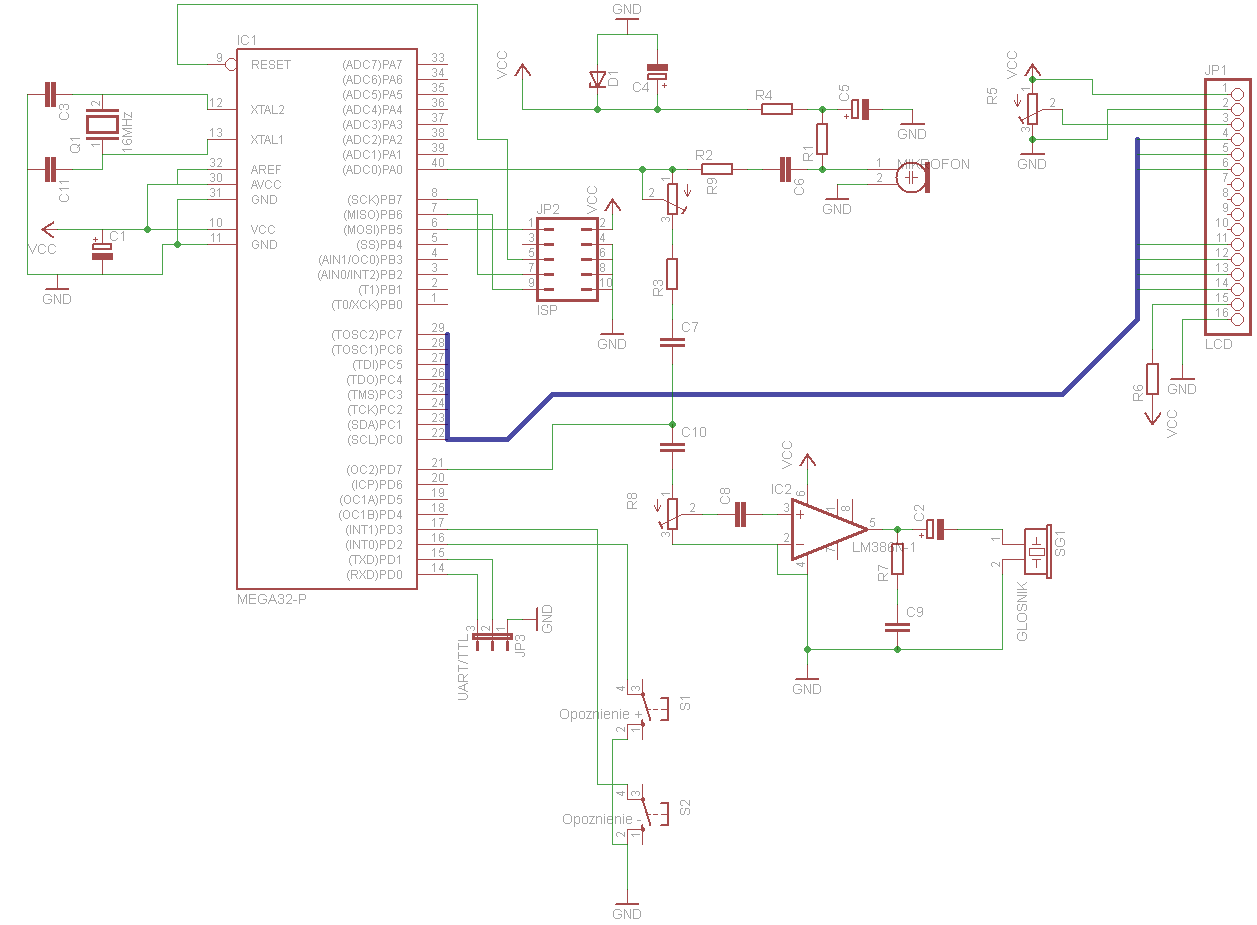Click the XTAL1 pin label
The image size is (1257, 925).
point(267,139)
